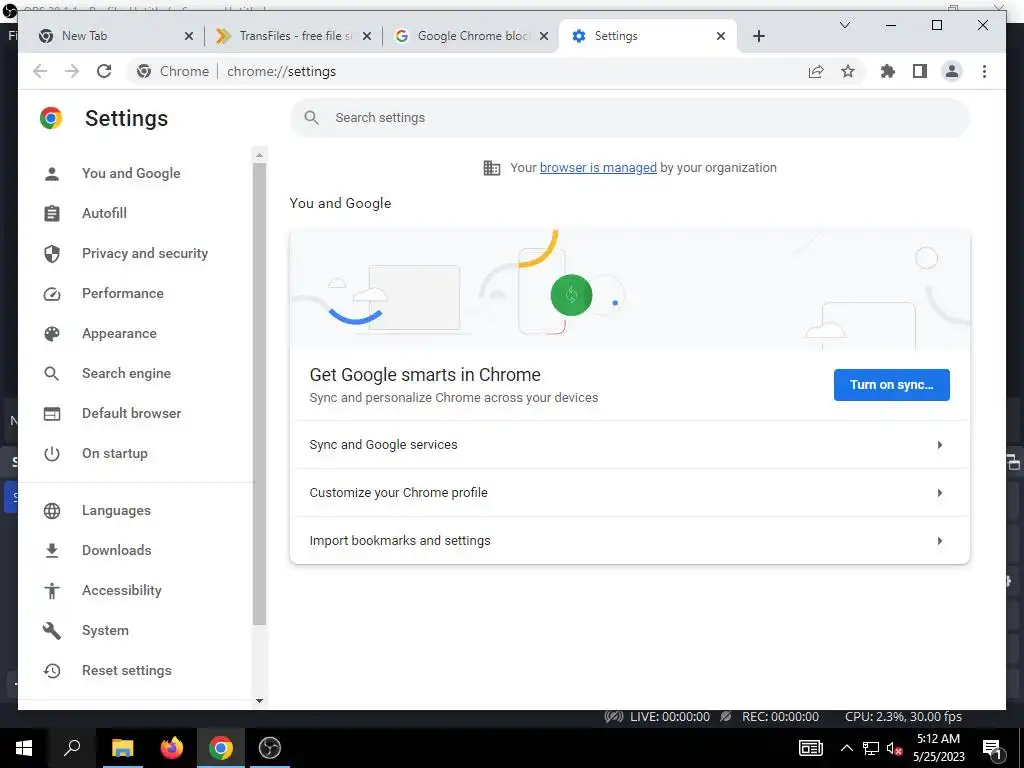Viewport: 1024px width, 768px height.
Task: Expand Customize your Chrome profile row
Action: point(630,492)
